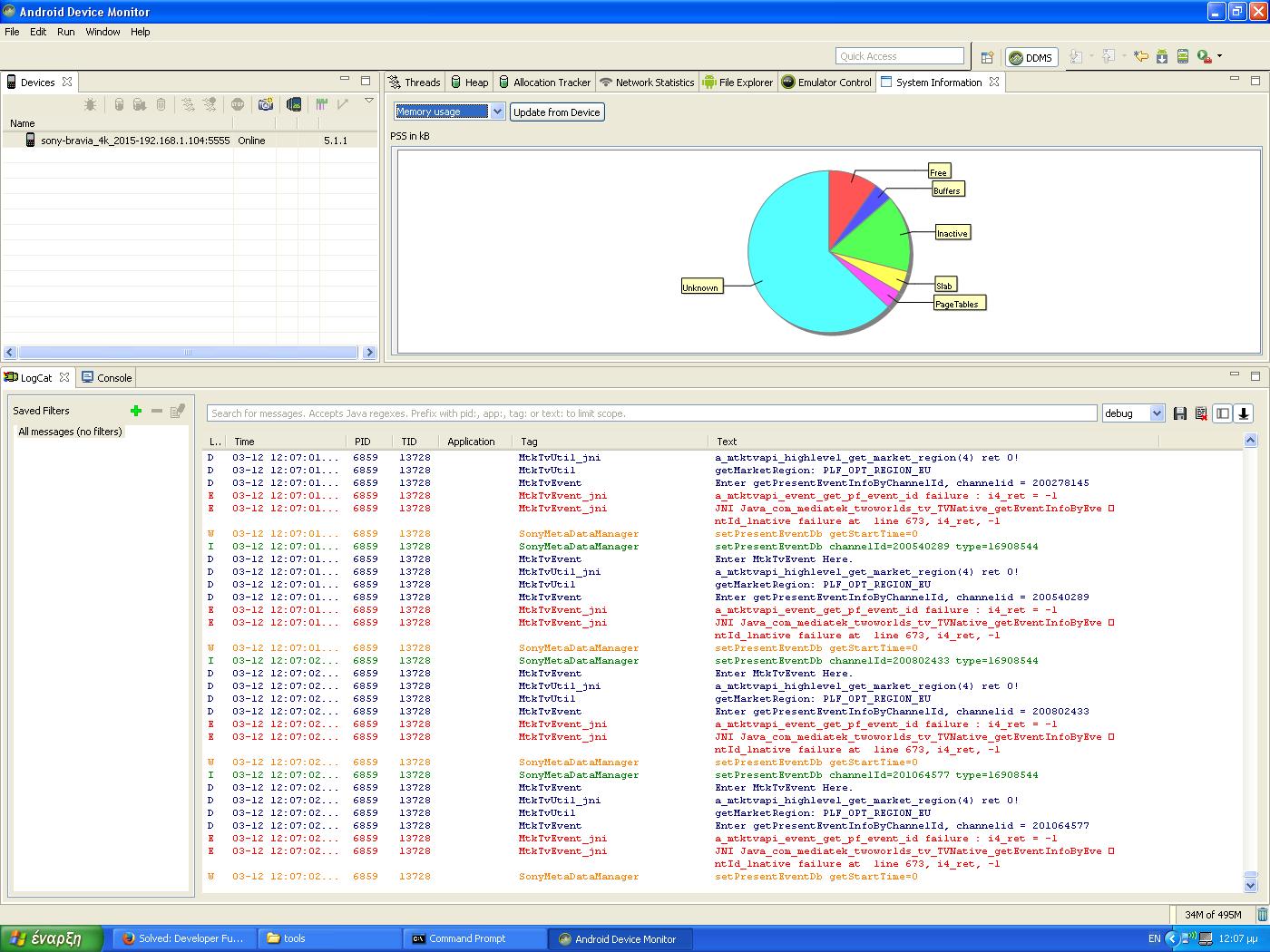Open the Window menu
This screenshot has height=952, width=1270.
[x=103, y=32]
